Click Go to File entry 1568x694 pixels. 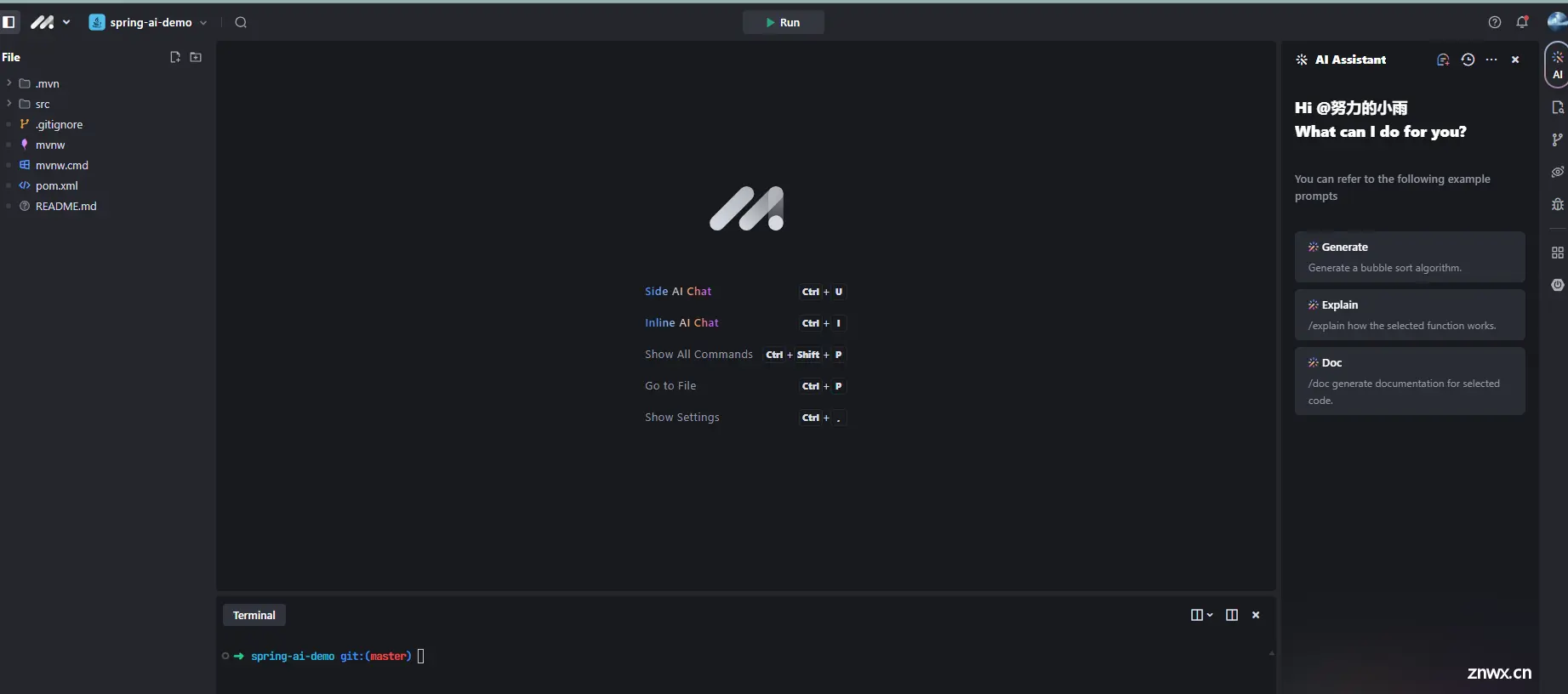point(670,385)
